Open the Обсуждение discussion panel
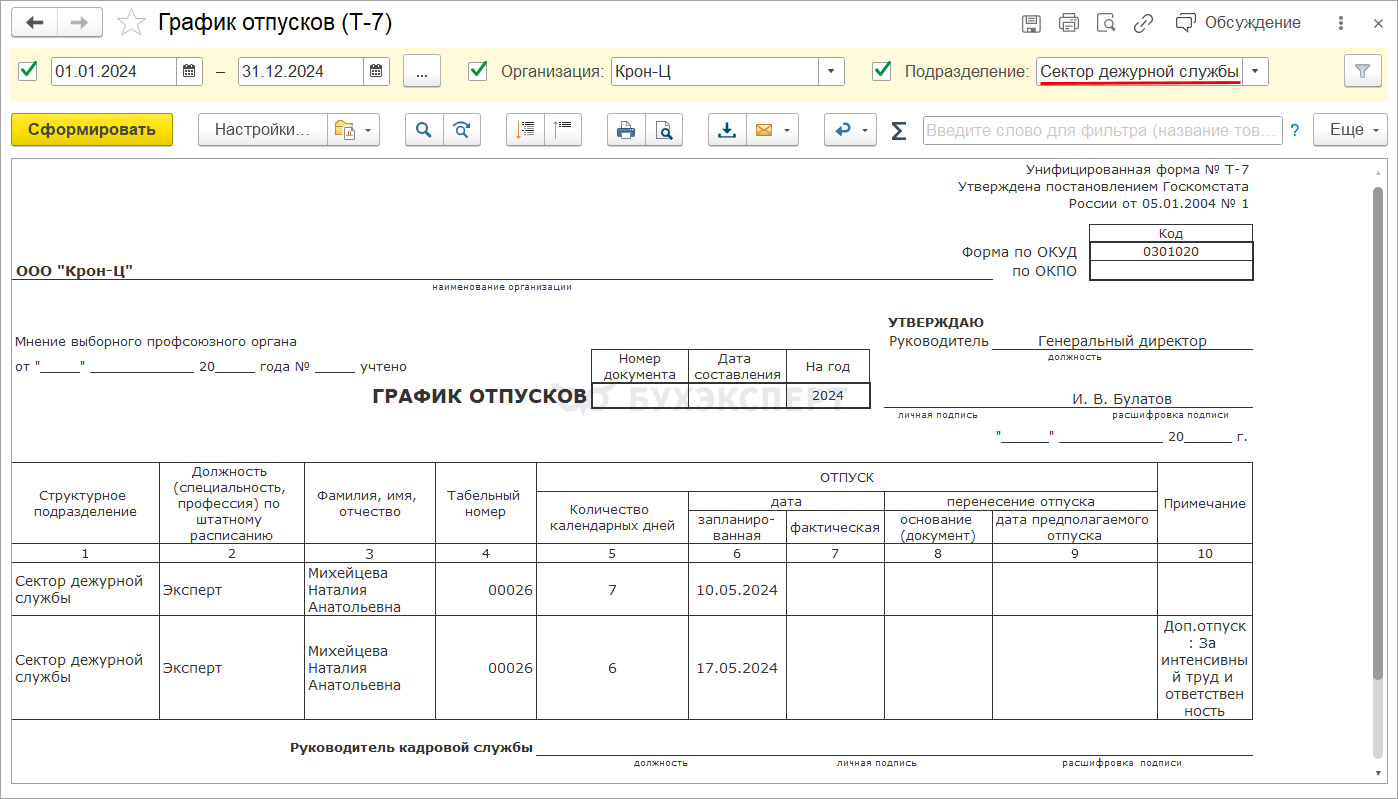 (1239, 23)
